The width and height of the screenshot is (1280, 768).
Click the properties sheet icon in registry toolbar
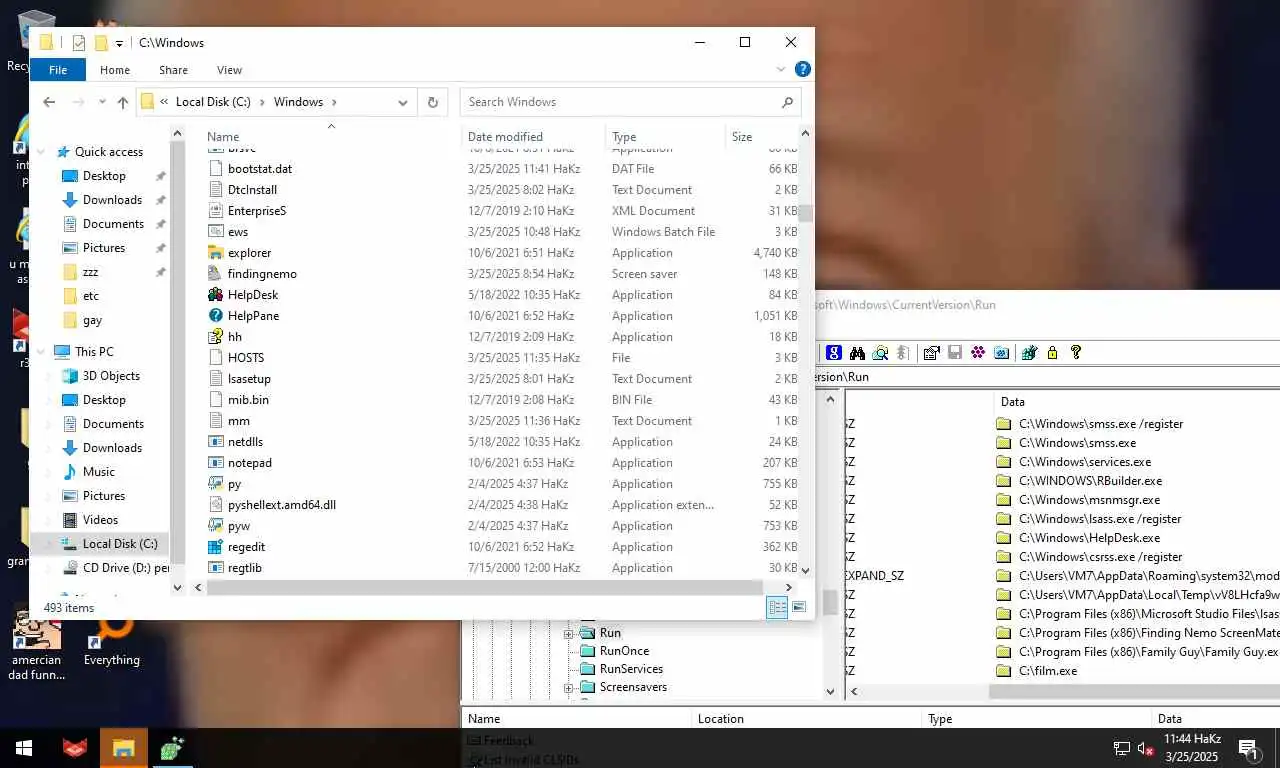click(931, 352)
